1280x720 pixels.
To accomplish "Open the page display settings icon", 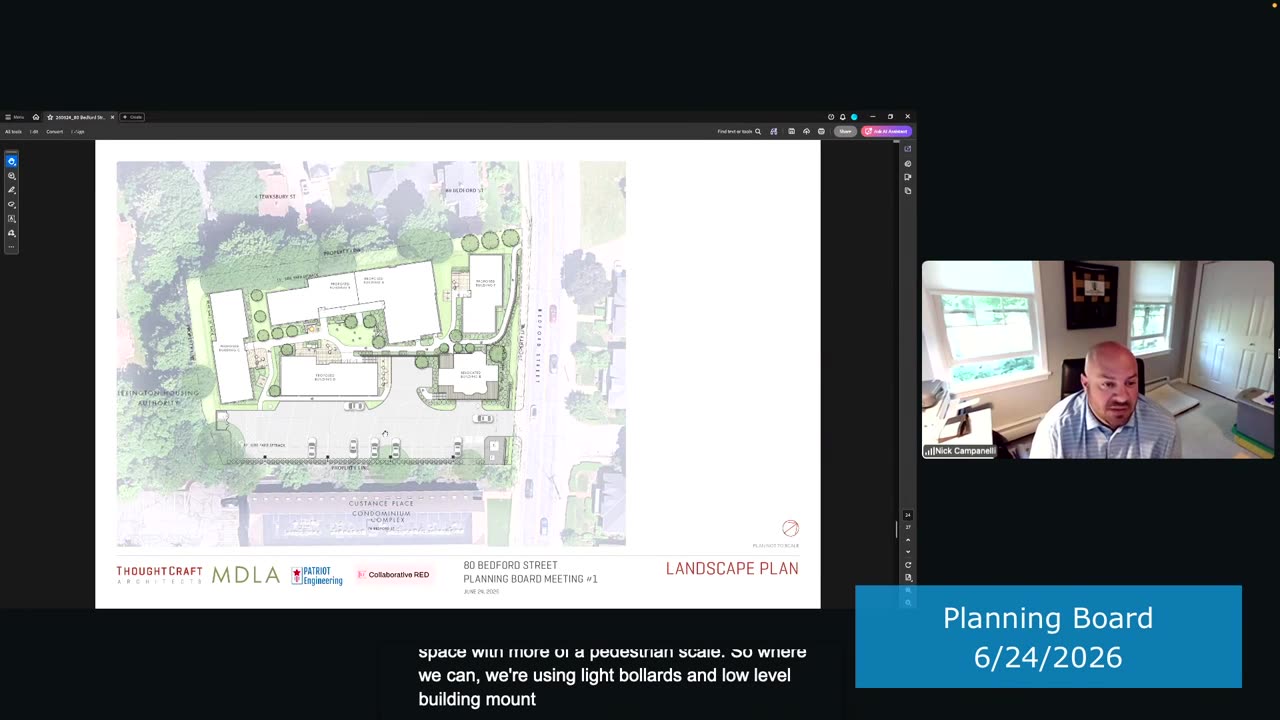I will pos(908,578).
